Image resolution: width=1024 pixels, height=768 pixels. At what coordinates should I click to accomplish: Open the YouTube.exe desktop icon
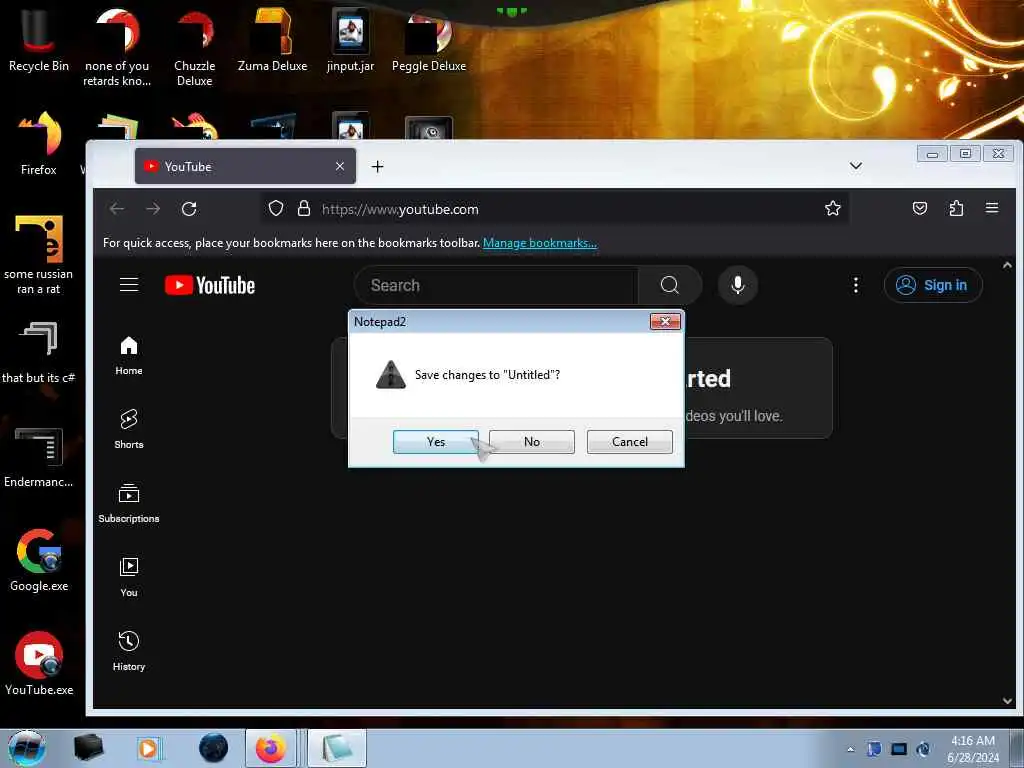coord(39,664)
